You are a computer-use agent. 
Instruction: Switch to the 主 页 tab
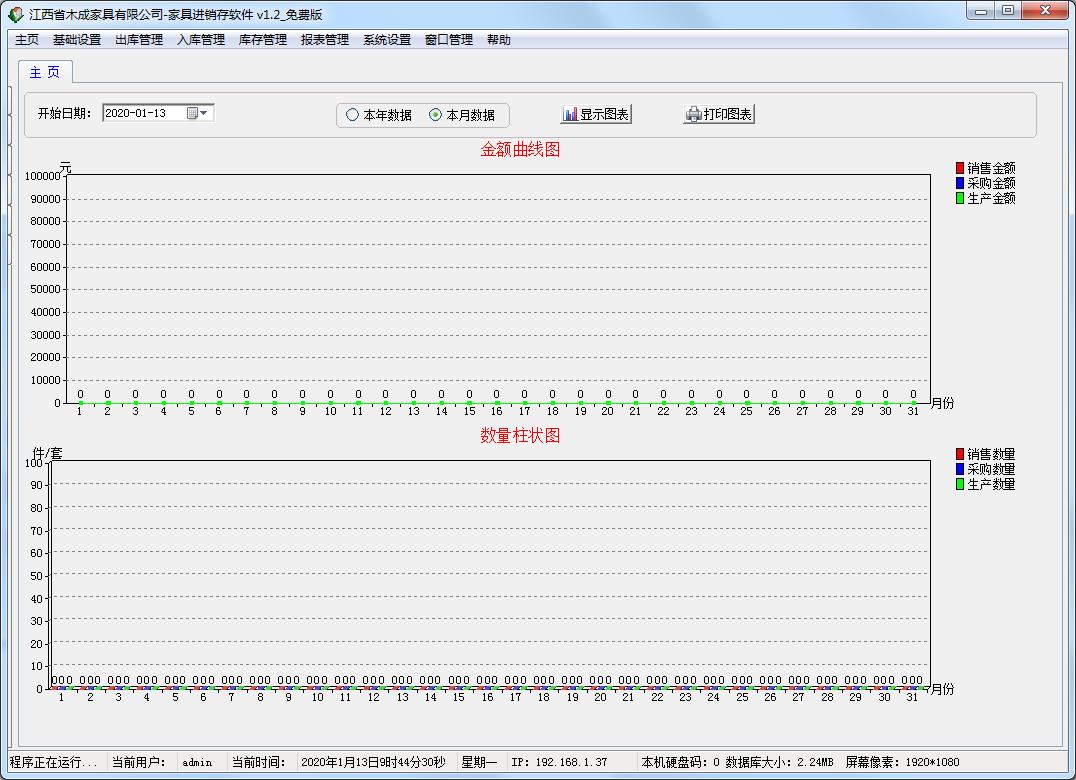tap(45, 72)
